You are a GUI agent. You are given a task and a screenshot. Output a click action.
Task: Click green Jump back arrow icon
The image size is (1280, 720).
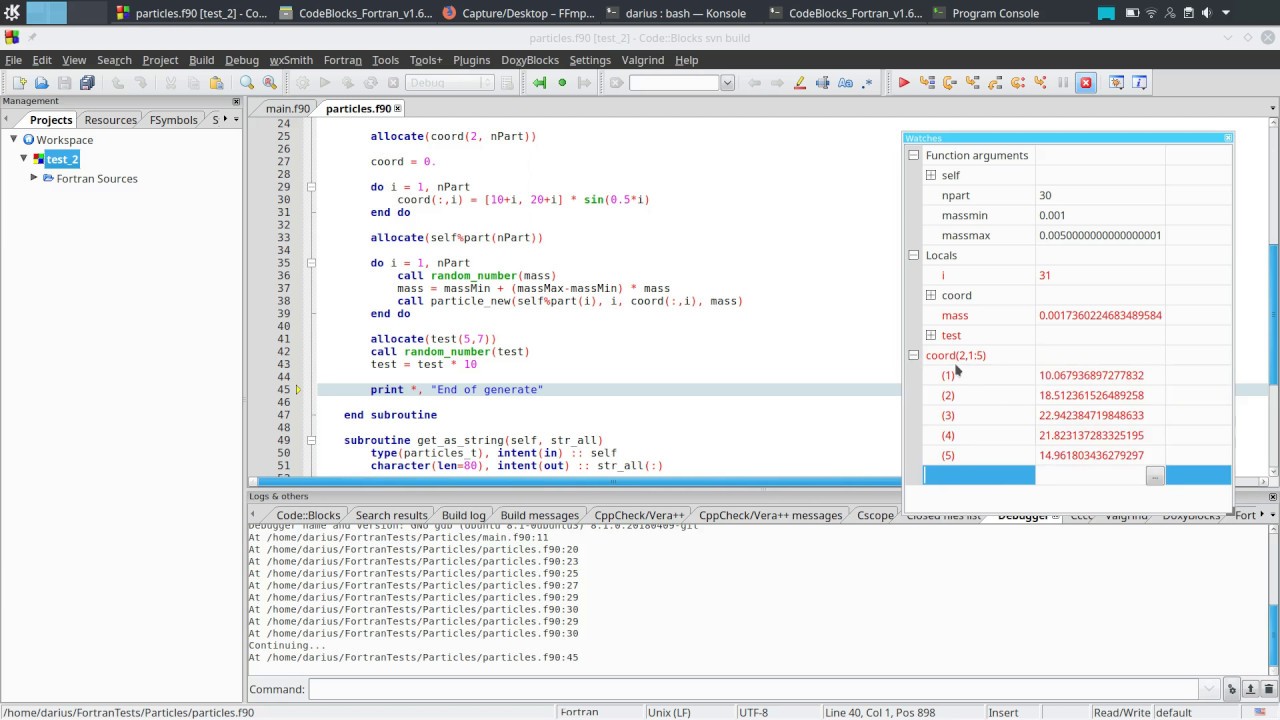pyautogui.click(x=540, y=83)
